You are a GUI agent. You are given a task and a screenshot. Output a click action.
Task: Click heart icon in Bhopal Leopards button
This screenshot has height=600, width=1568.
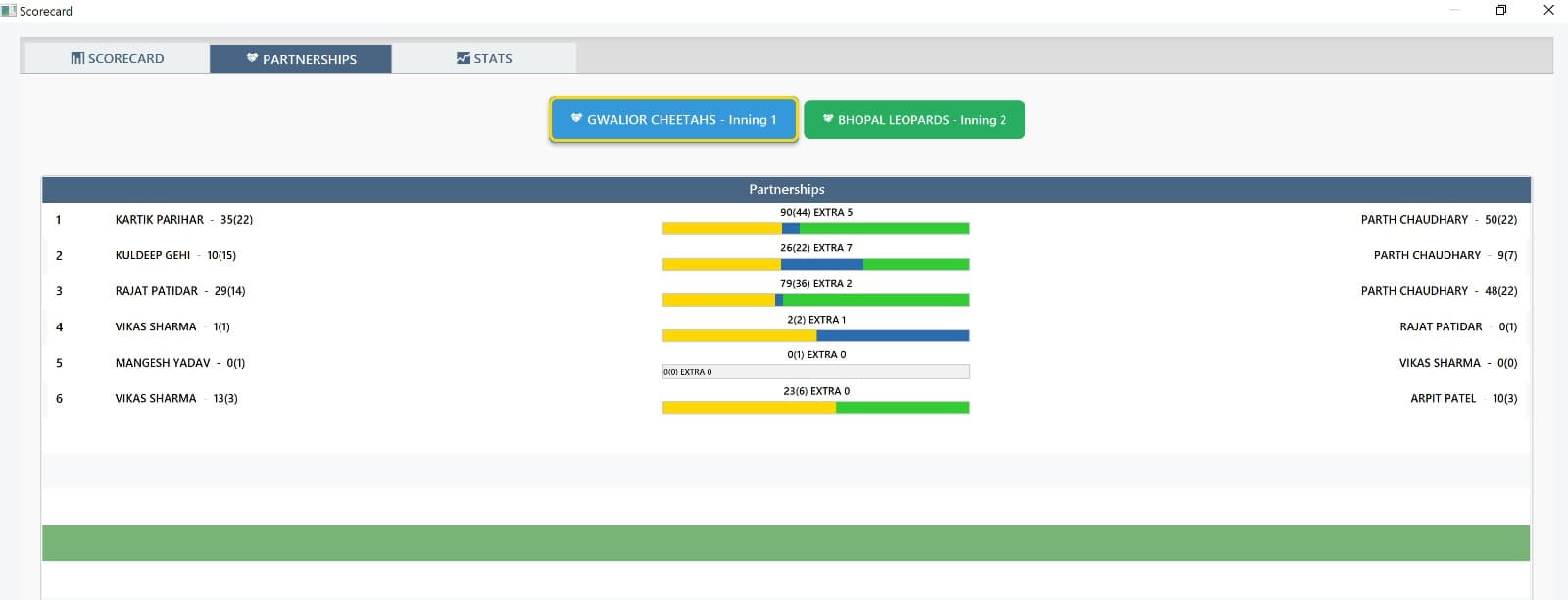(828, 119)
